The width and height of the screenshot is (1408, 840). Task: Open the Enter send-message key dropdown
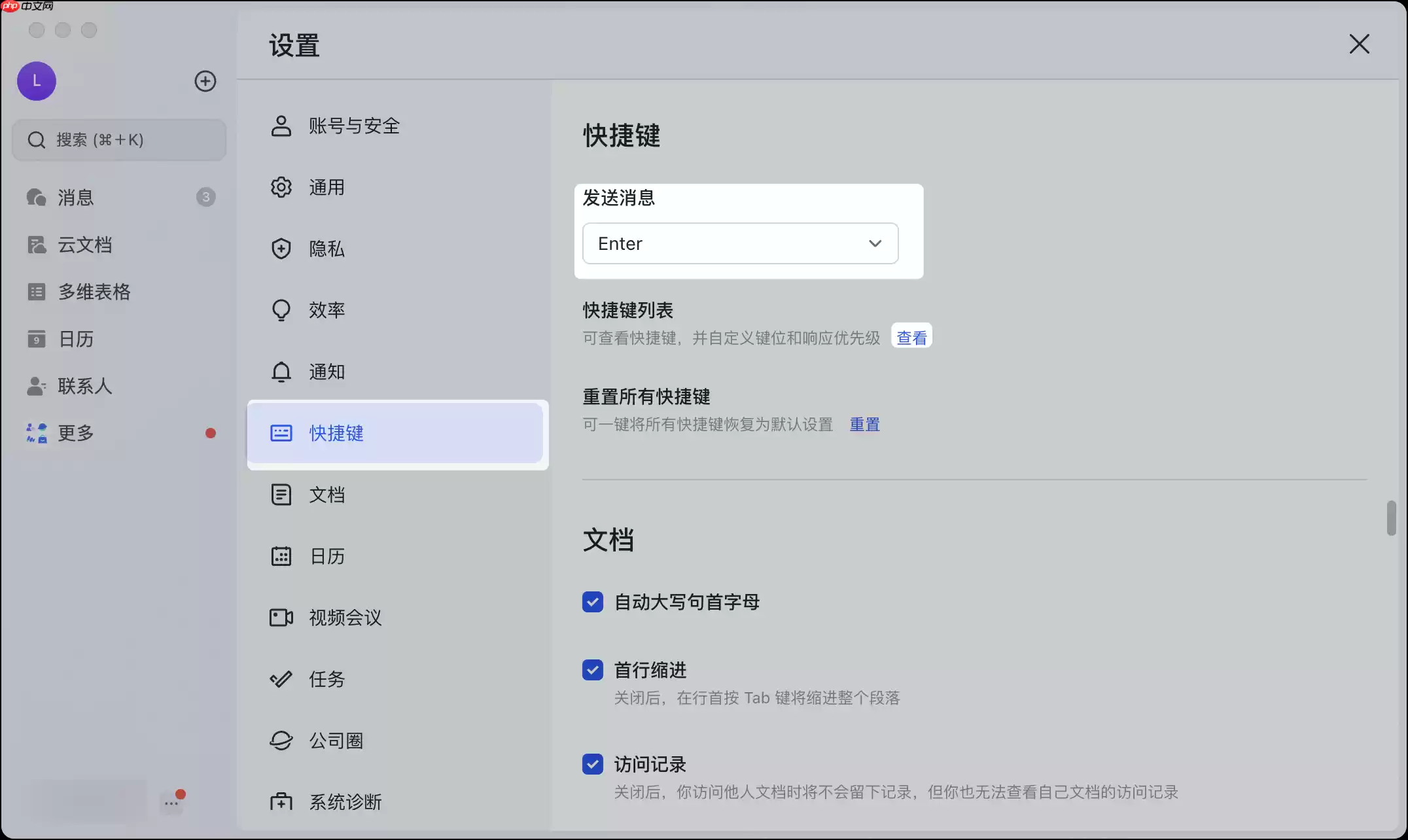pyautogui.click(x=740, y=243)
